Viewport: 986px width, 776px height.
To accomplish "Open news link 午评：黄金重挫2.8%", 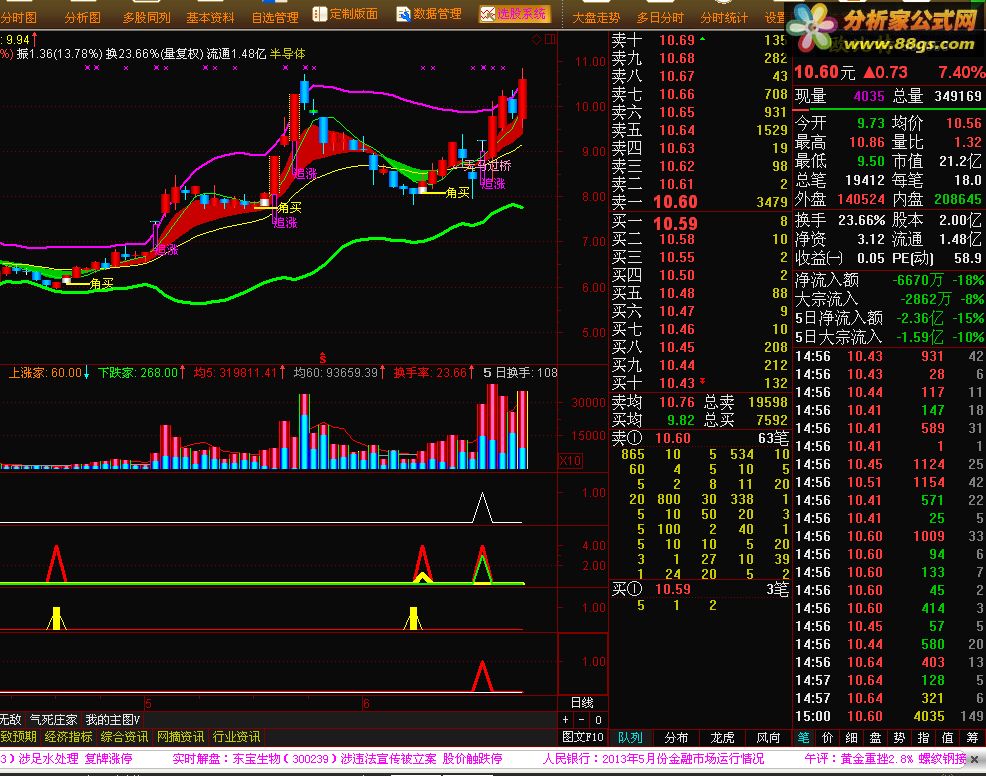I will click(x=885, y=759).
